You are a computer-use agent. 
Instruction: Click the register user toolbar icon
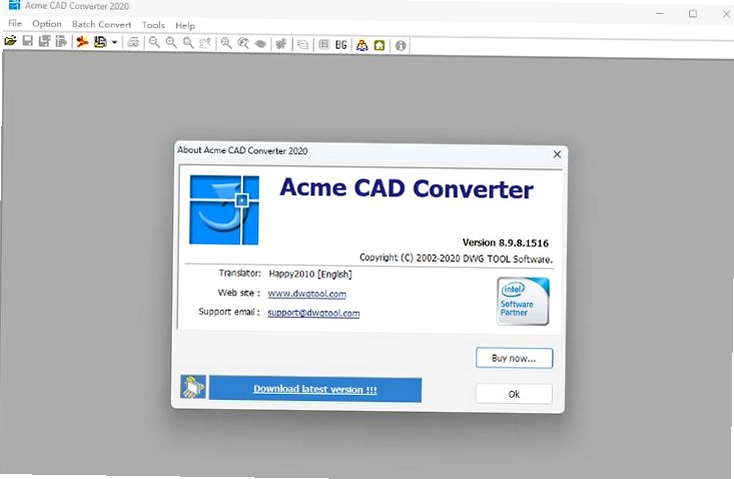coord(362,45)
